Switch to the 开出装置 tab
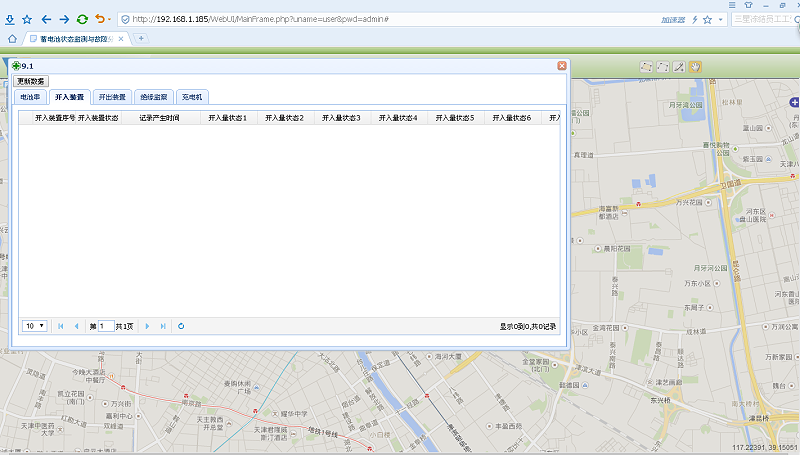Screen dimensions: 800x455 tap(112, 97)
